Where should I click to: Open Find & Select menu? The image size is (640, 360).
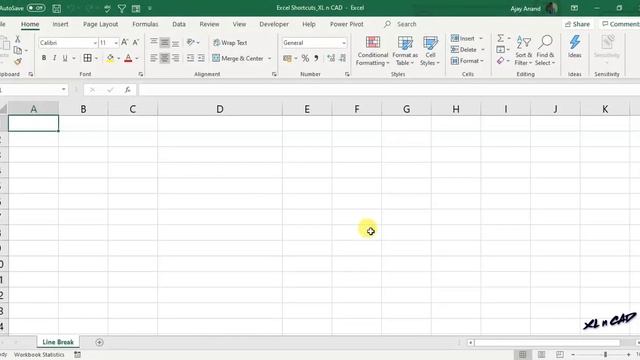(545, 51)
